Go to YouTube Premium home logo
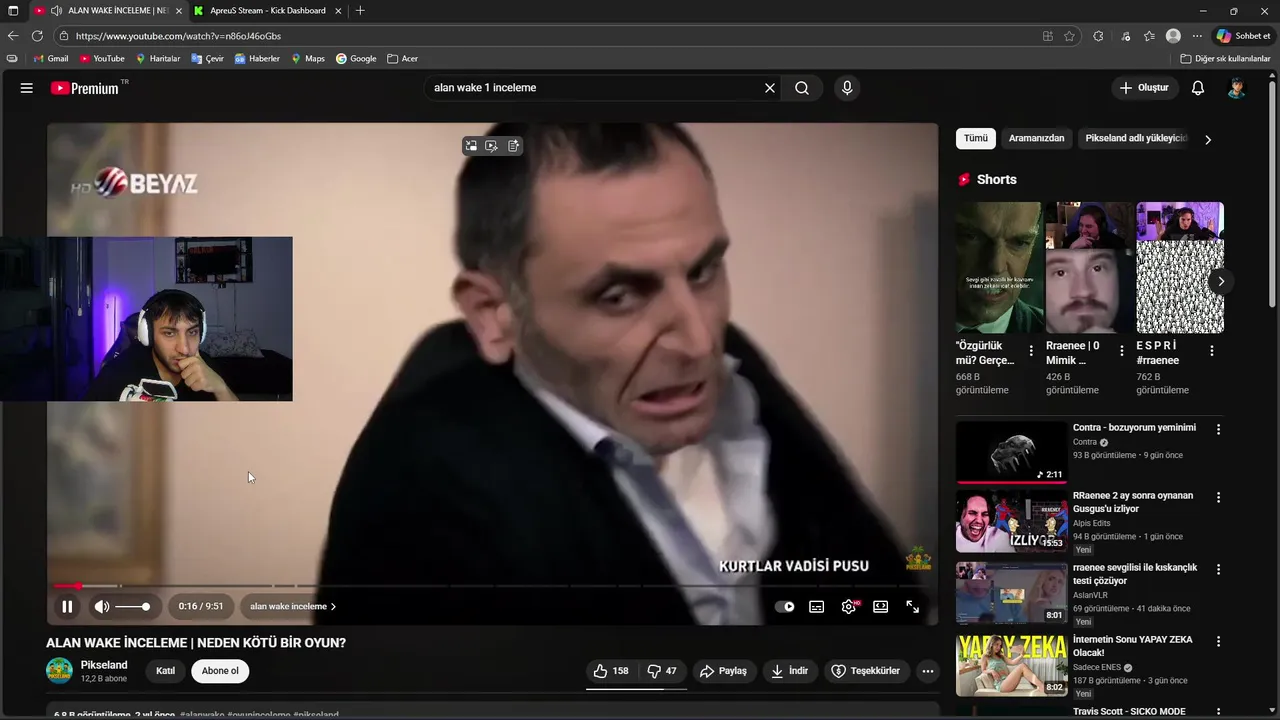This screenshot has width=1280, height=720. pyautogui.click(x=85, y=88)
